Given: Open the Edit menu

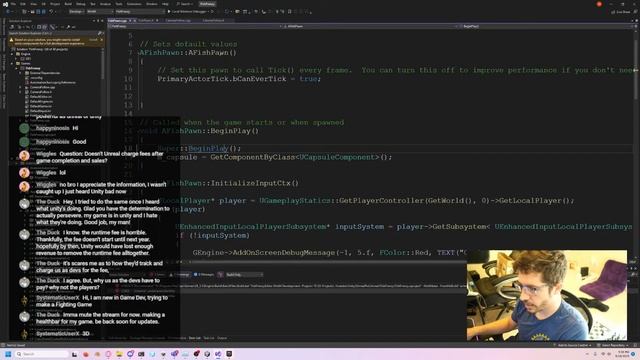Looking at the screenshot, I should 23,4.
